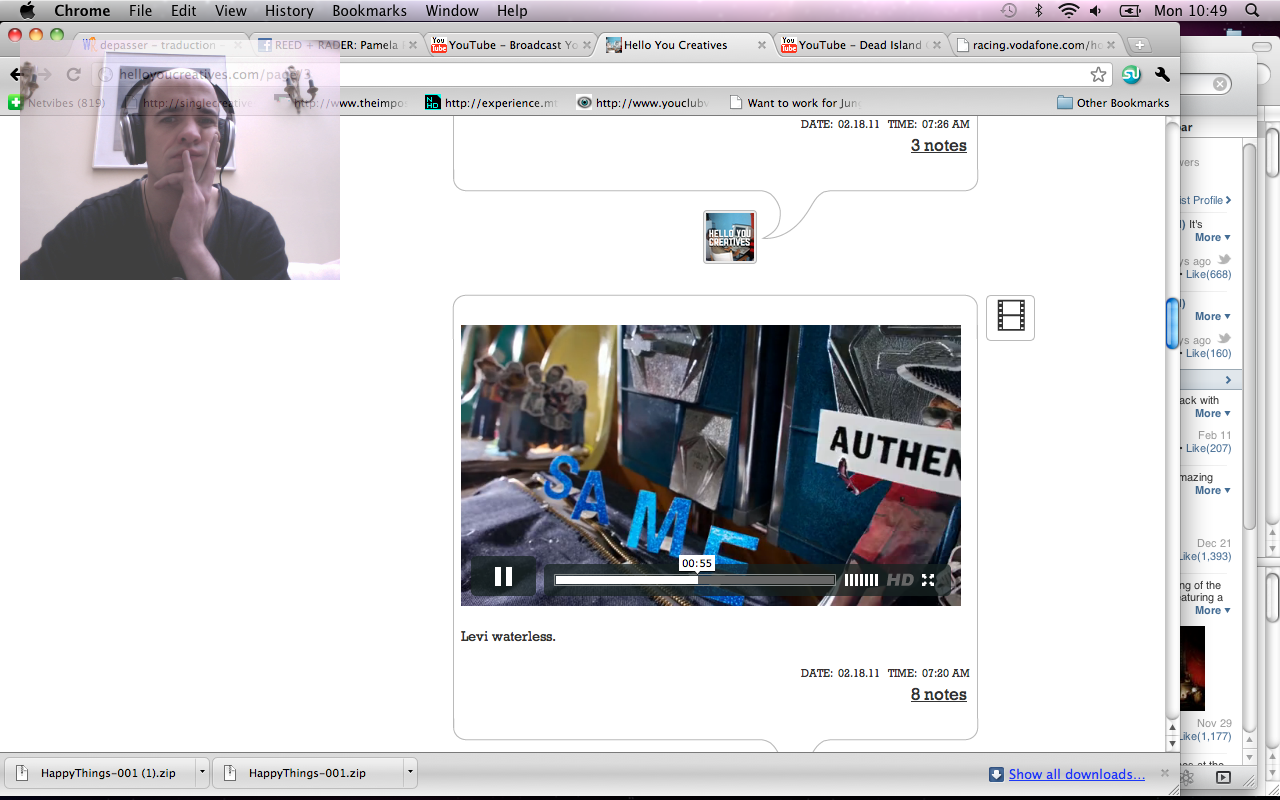The height and width of the screenshot is (800, 1280).
Task: Enter fullscreen mode on video player
Action: pyautogui.click(x=928, y=580)
